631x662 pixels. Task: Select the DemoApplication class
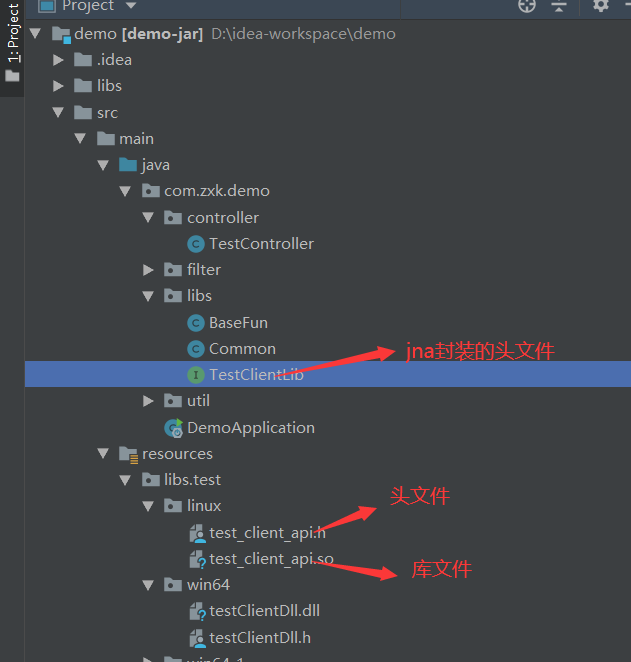point(251,428)
